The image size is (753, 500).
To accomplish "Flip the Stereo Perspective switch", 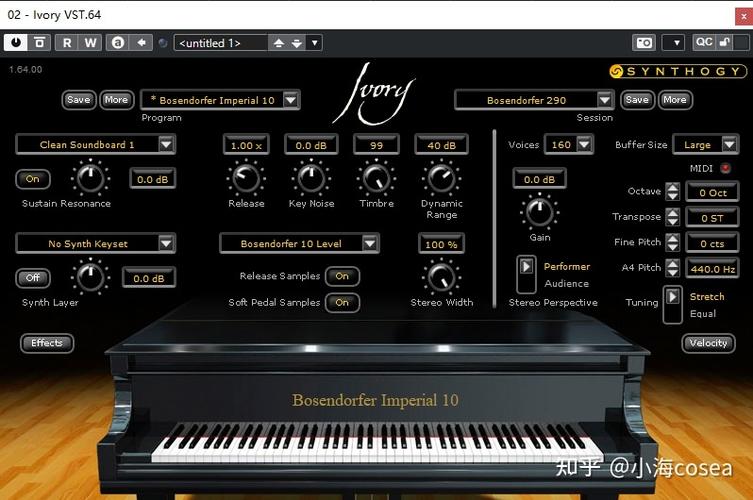I will [526, 274].
